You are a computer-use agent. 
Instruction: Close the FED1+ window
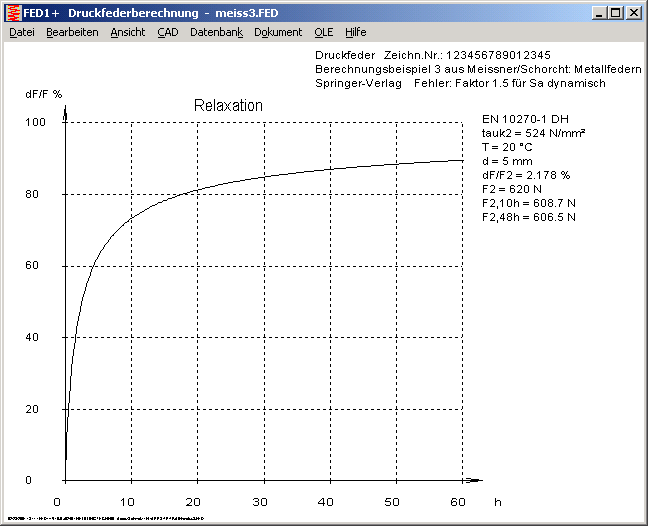pos(633,13)
